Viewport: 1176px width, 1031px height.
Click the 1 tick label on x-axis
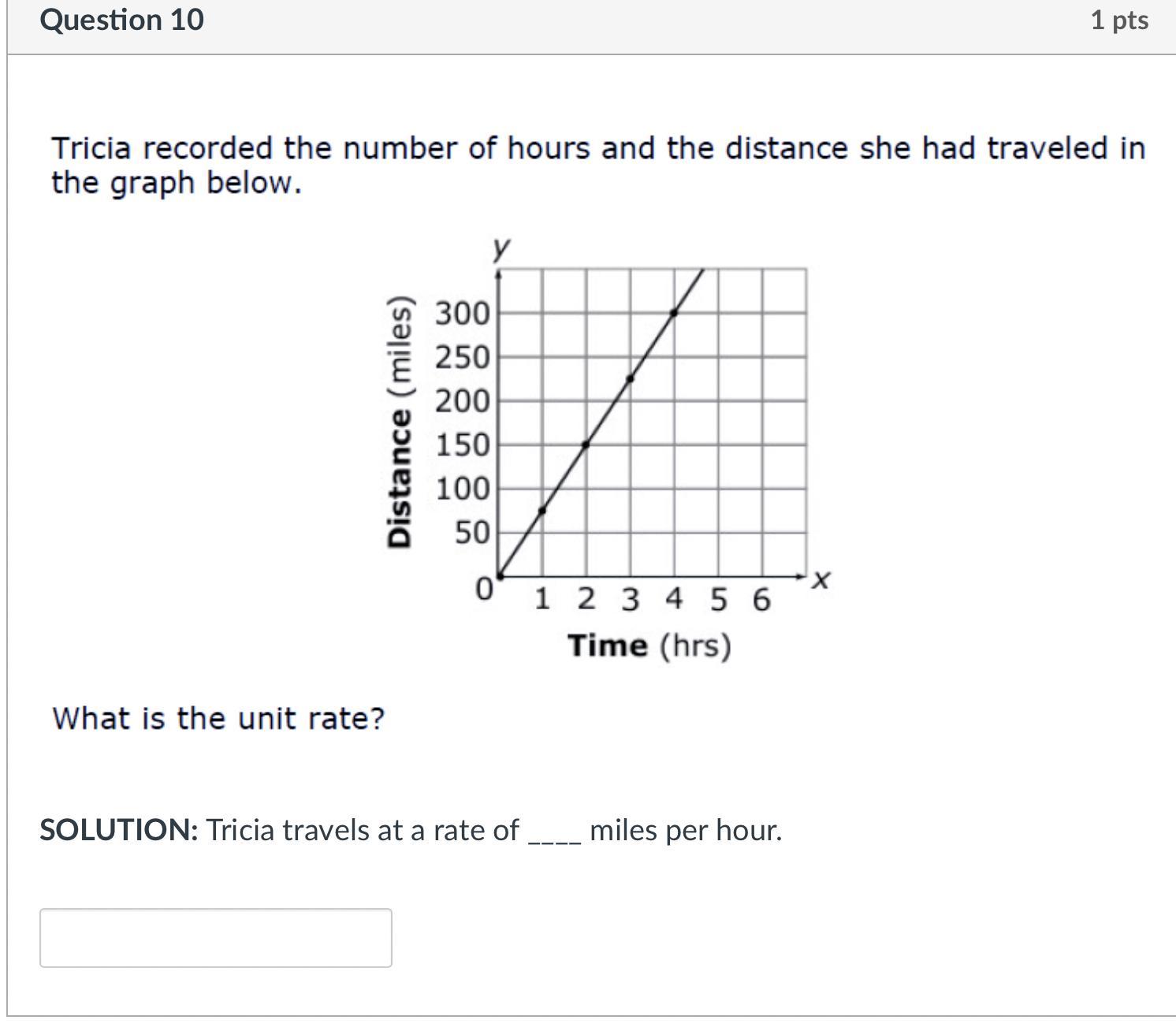(541, 601)
